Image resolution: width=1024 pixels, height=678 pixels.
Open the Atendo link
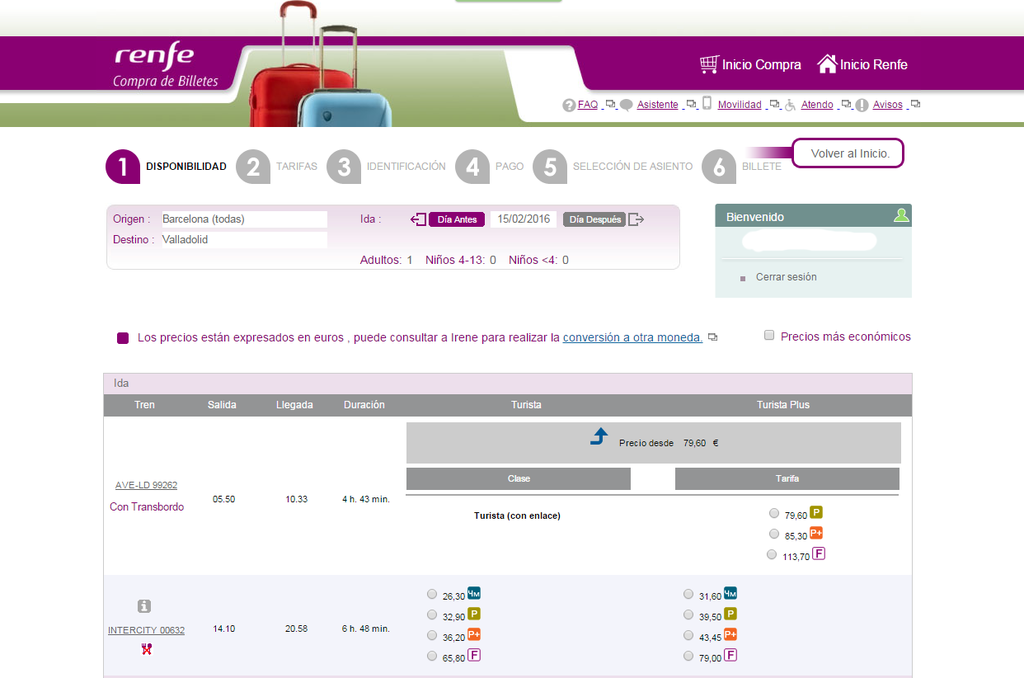click(x=817, y=105)
